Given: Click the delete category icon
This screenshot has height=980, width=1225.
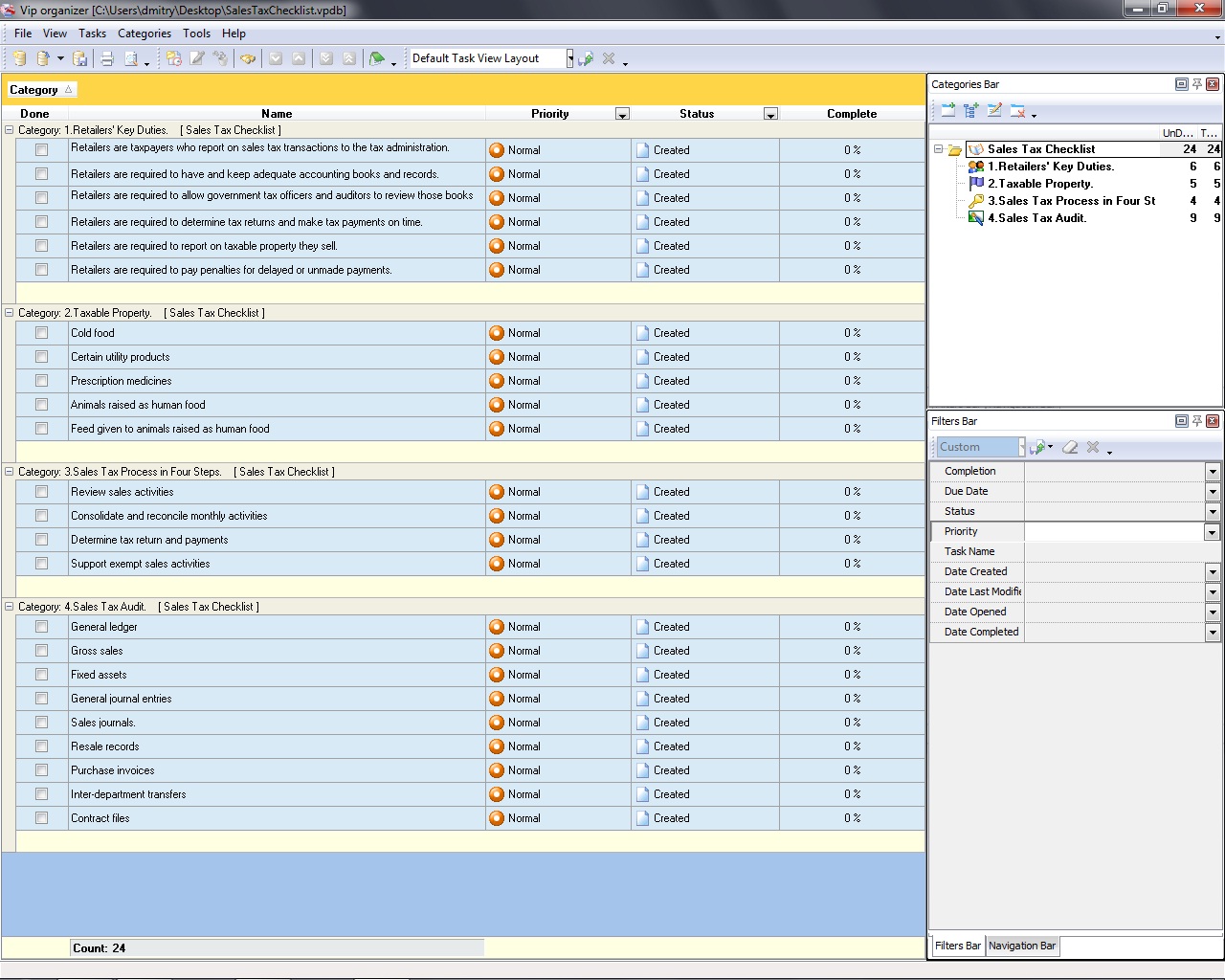Looking at the screenshot, I should [x=1017, y=111].
